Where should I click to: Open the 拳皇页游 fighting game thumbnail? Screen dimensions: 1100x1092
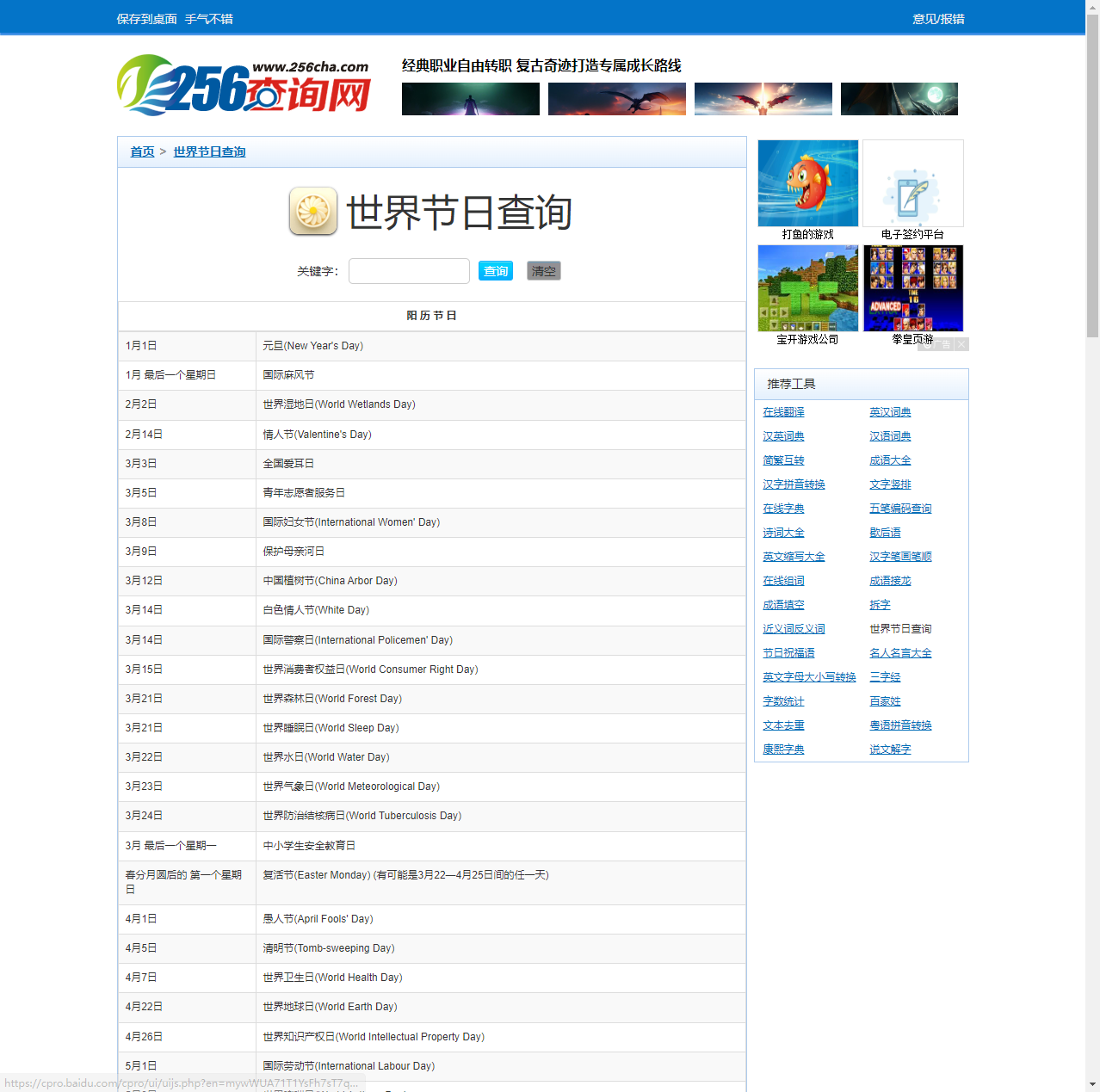tap(912, 288)
